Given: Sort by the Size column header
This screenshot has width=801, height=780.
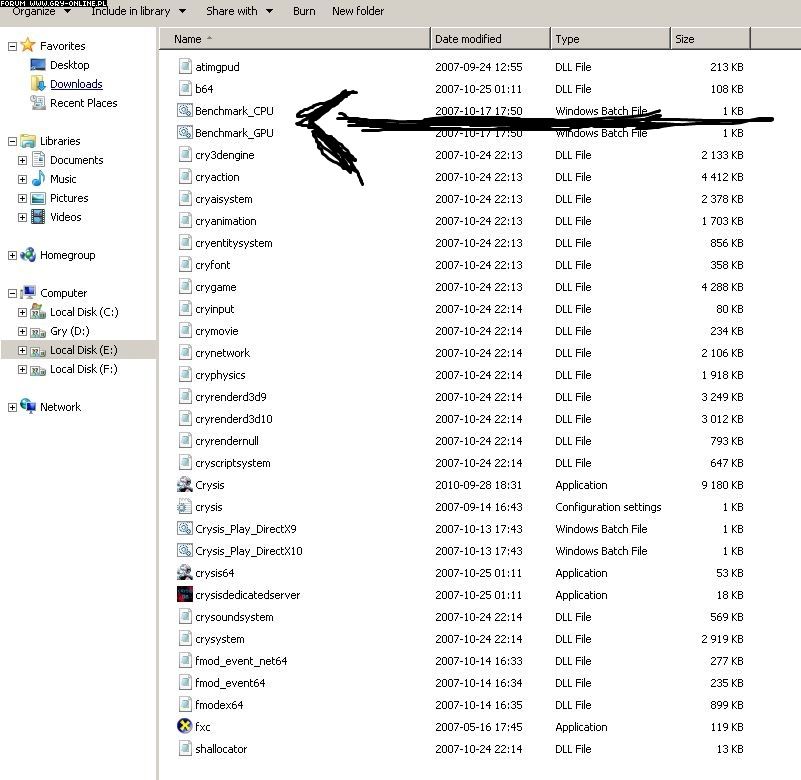Looking at the screenshot, I should [x=711, y=39].
